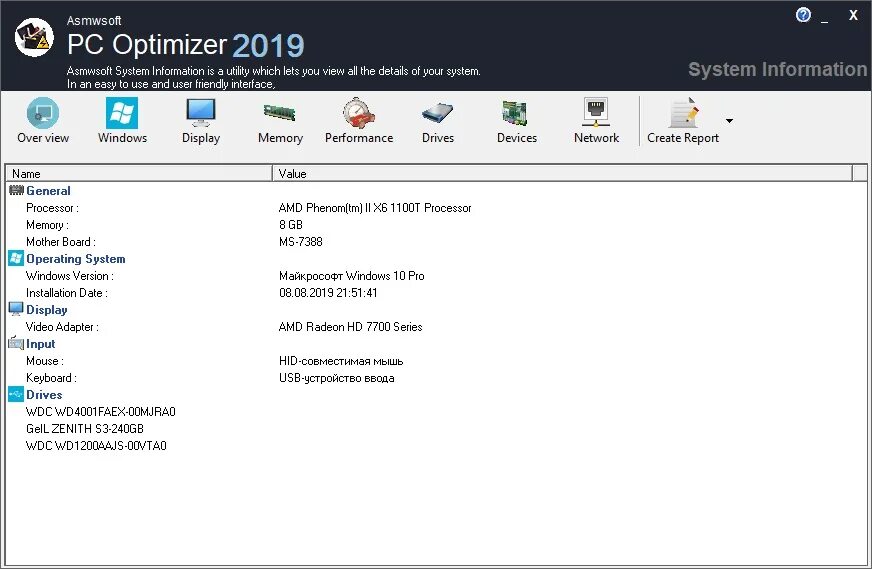Select the Input group heading
Screen dimensions: 872x569
(x=41, y=344)
